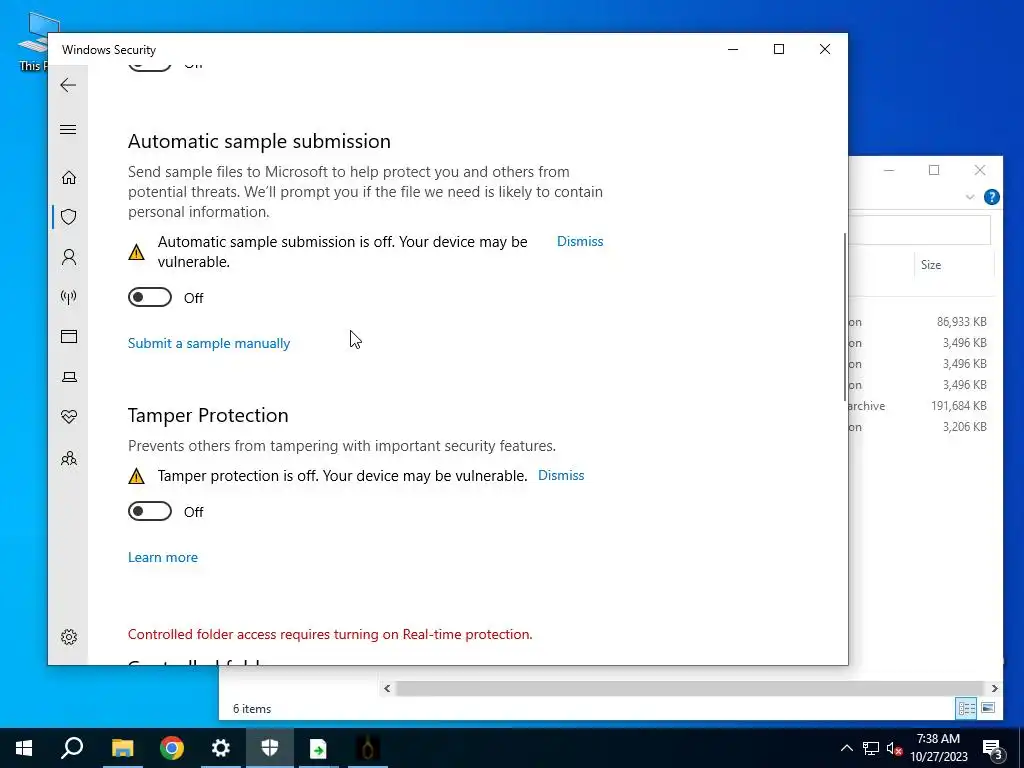
Task: Click the Controlled folder access red notice
Action: click(330, 634)
